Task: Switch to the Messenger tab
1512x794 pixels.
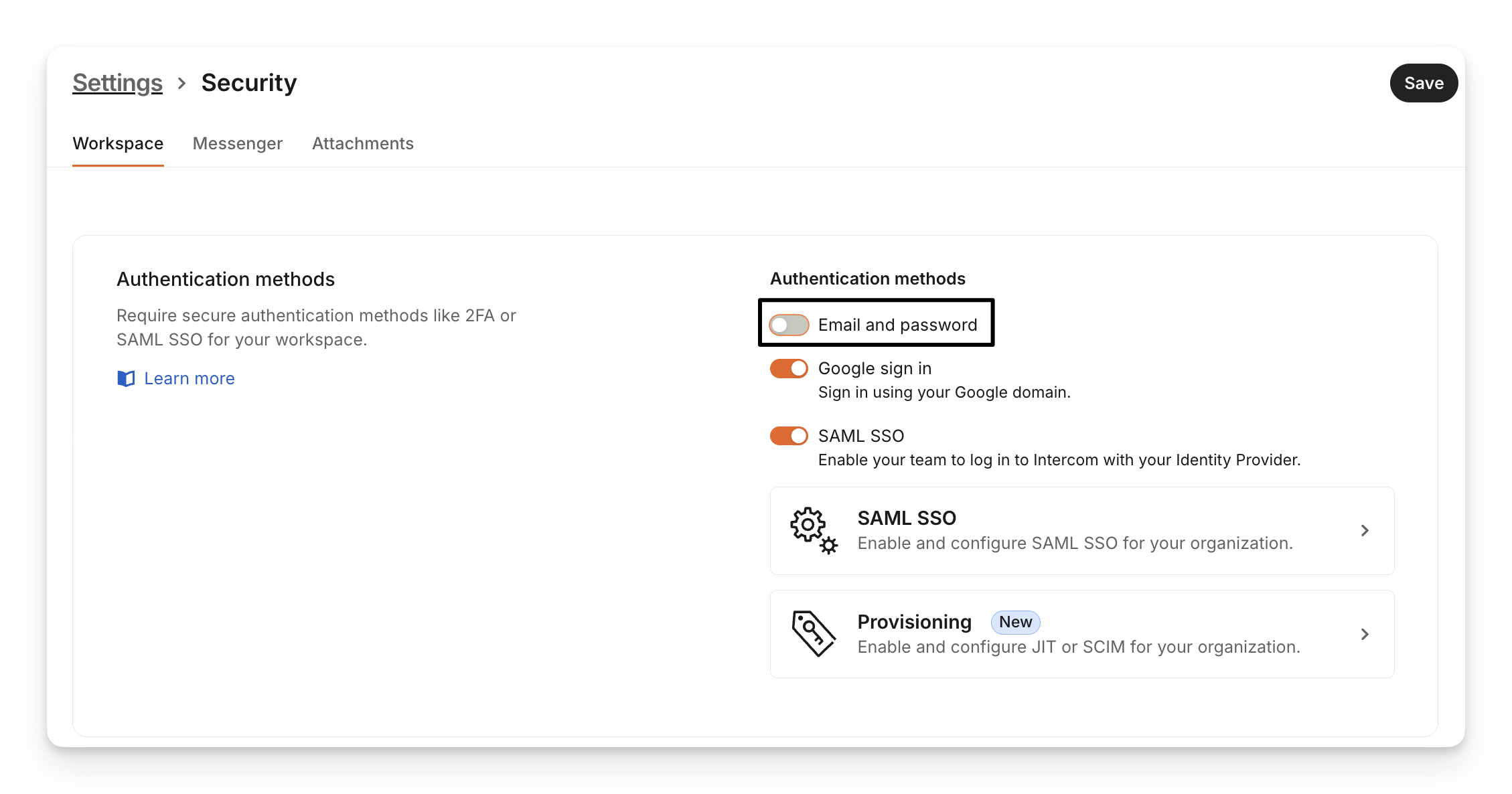Action: pyautogui.click(x=238, y=144)
